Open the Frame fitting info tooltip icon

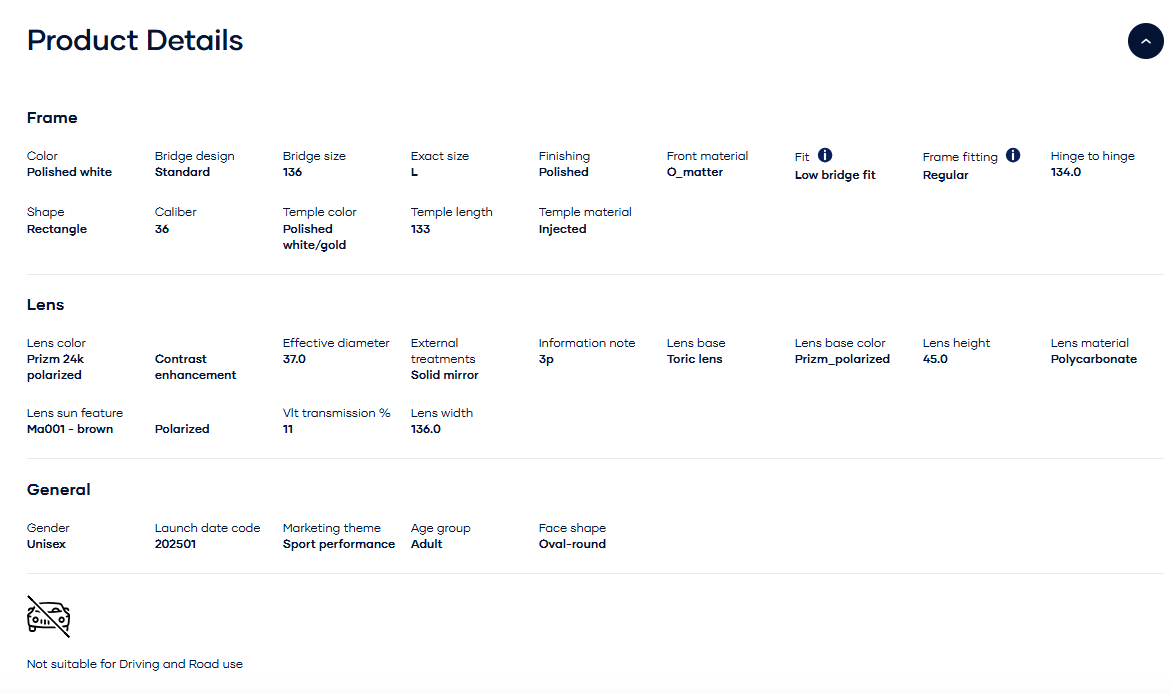click(1013, 155)
